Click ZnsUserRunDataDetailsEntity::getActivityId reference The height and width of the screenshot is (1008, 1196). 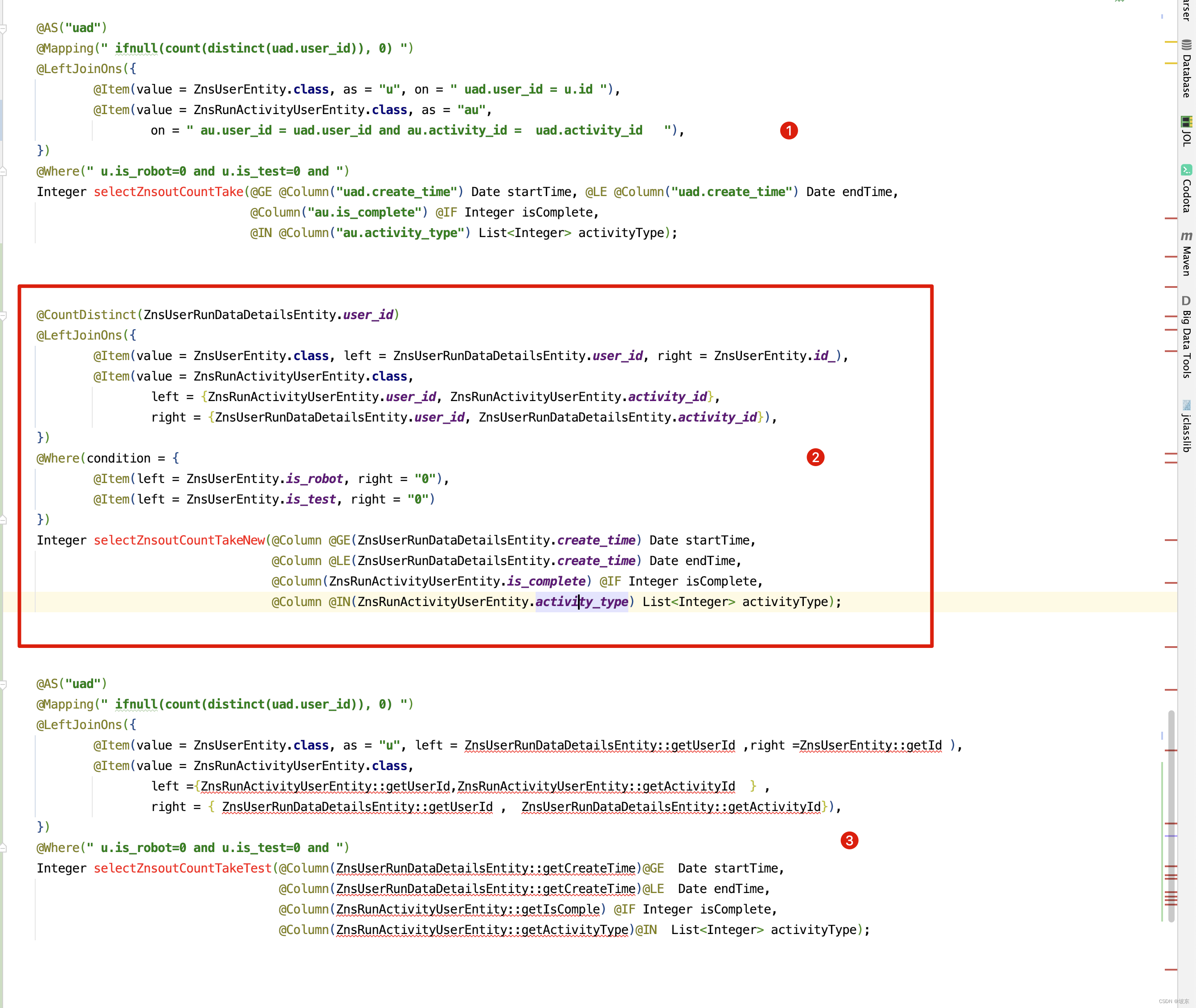671,807
